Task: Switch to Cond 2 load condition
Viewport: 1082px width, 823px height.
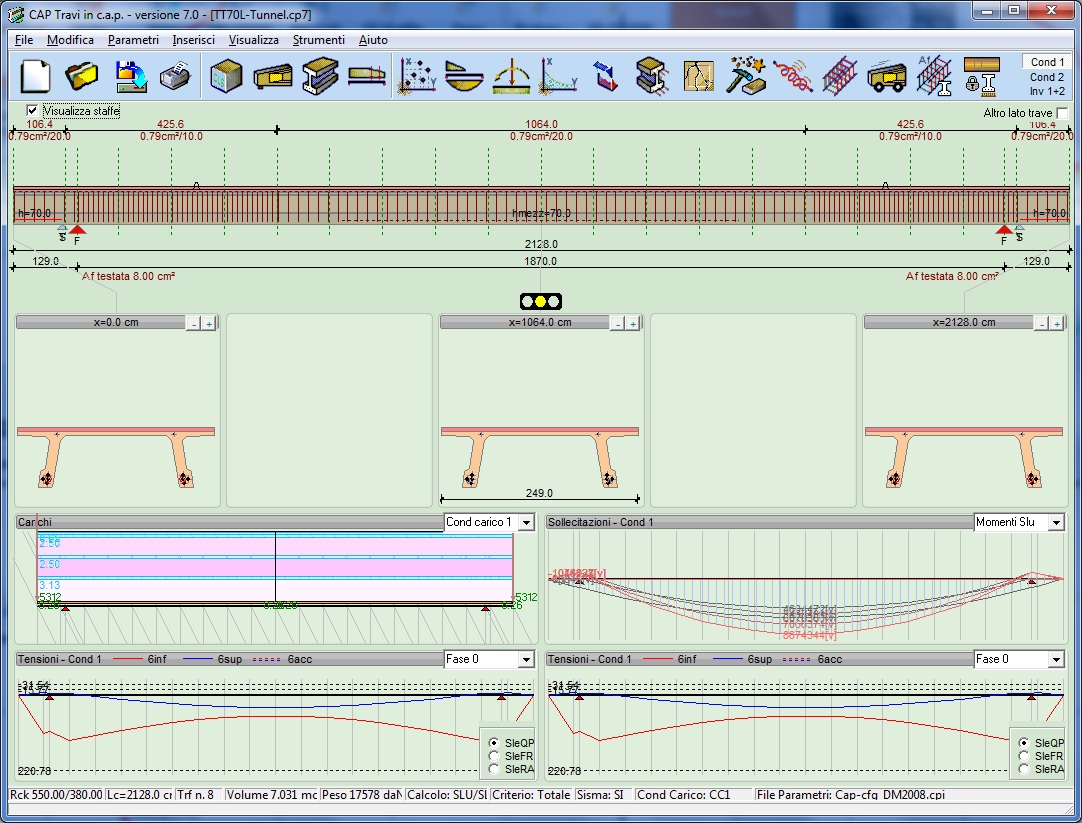Action: click(1047, 77)
